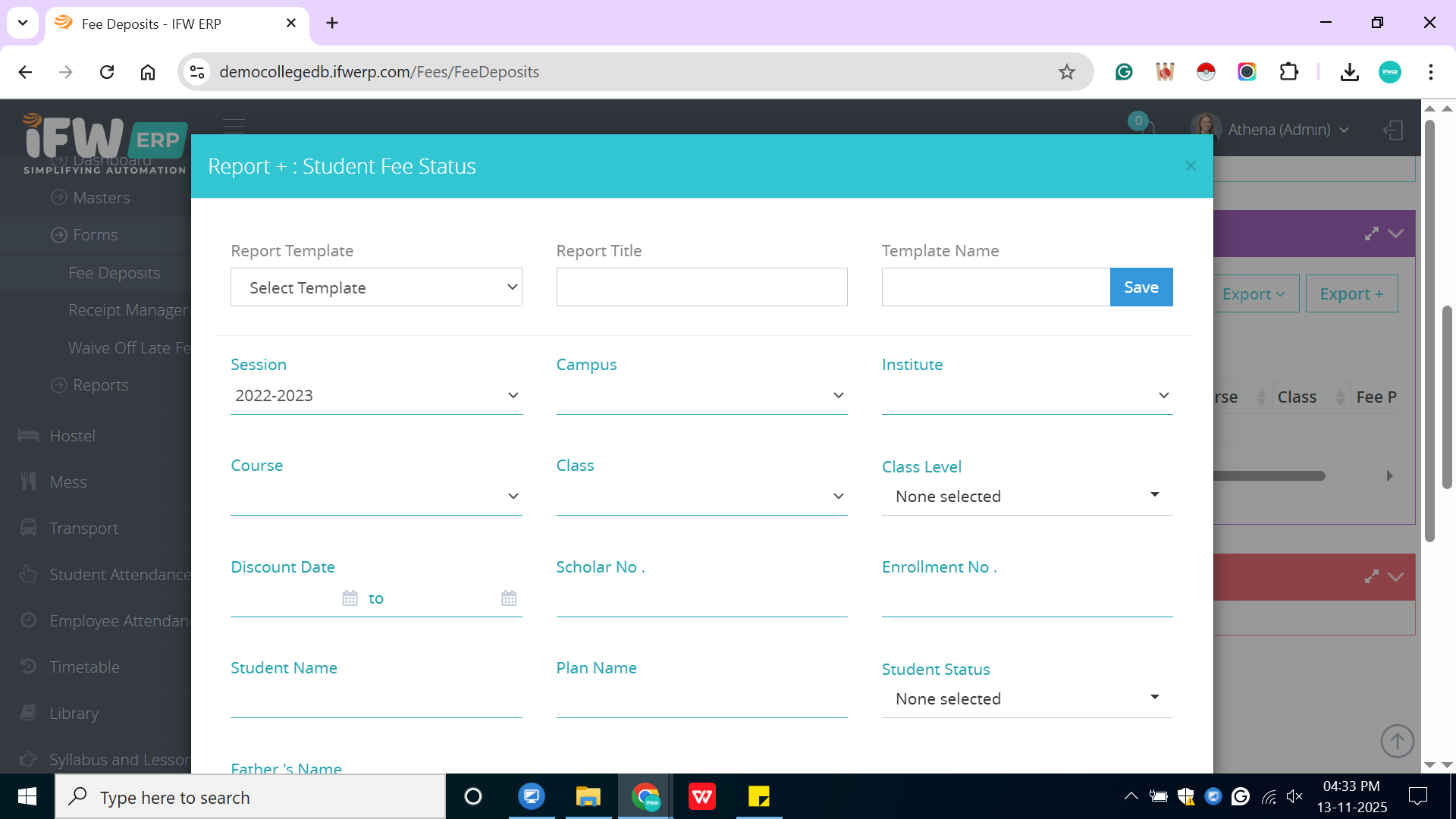Click the horizontal table scrollbar thumb

1269,476
